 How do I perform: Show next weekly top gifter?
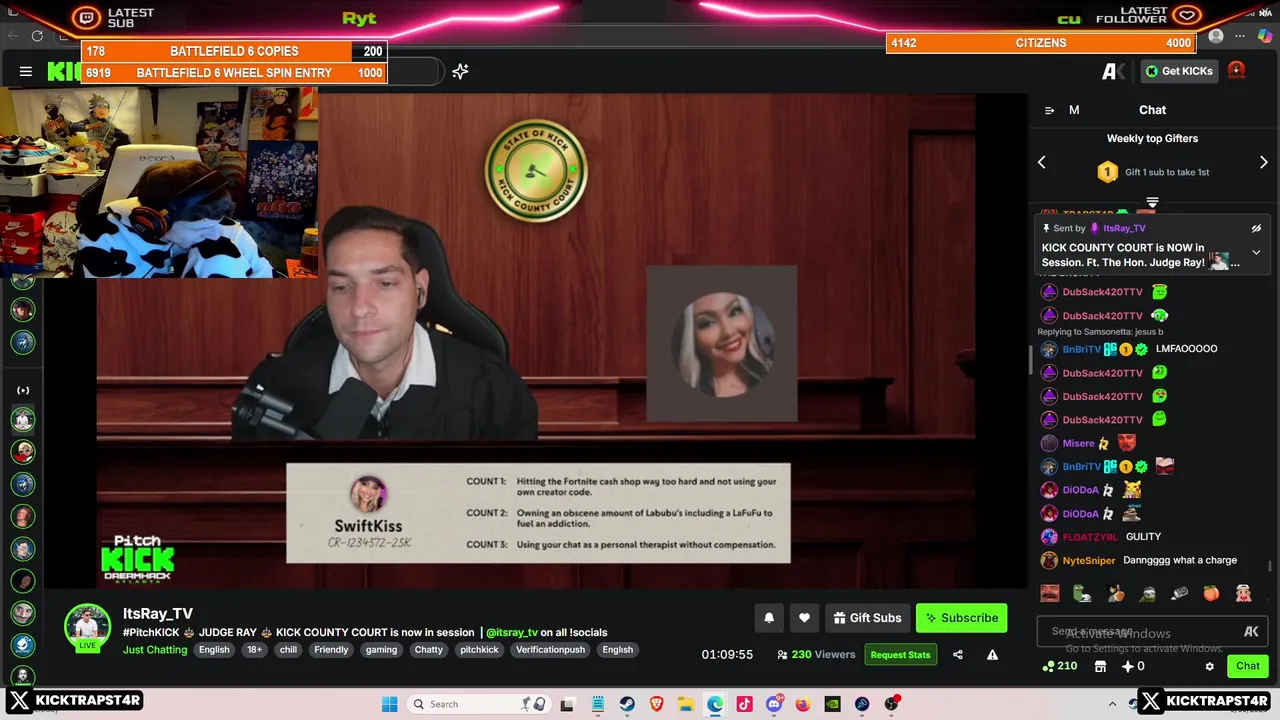[x=1263, y=162]
